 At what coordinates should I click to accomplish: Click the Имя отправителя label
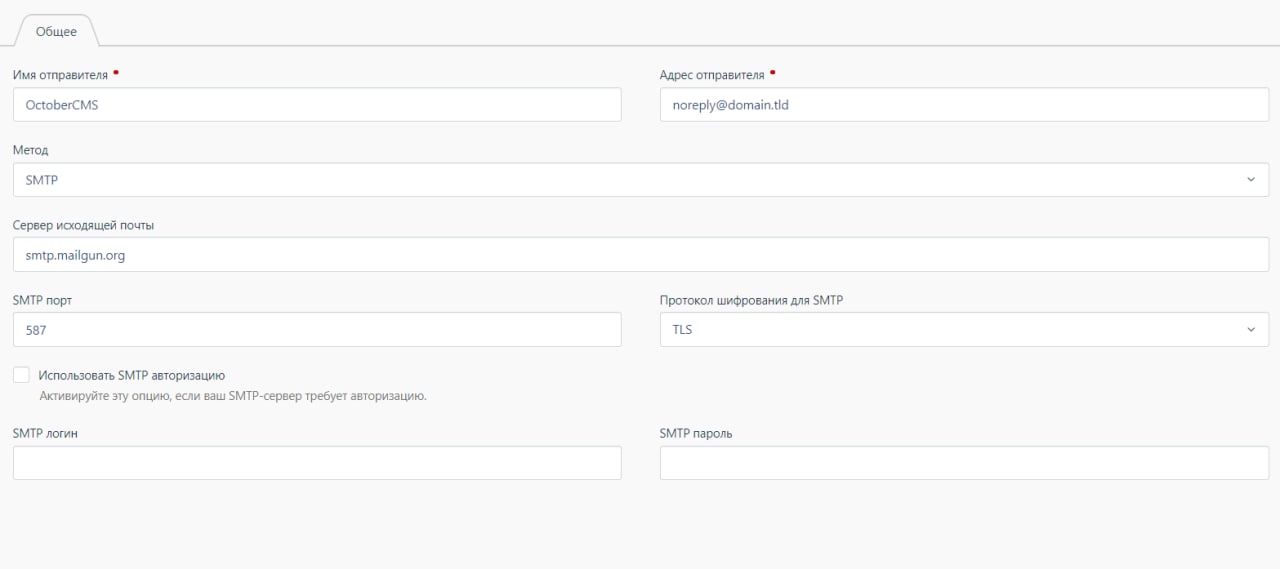[x=60, y=75]
